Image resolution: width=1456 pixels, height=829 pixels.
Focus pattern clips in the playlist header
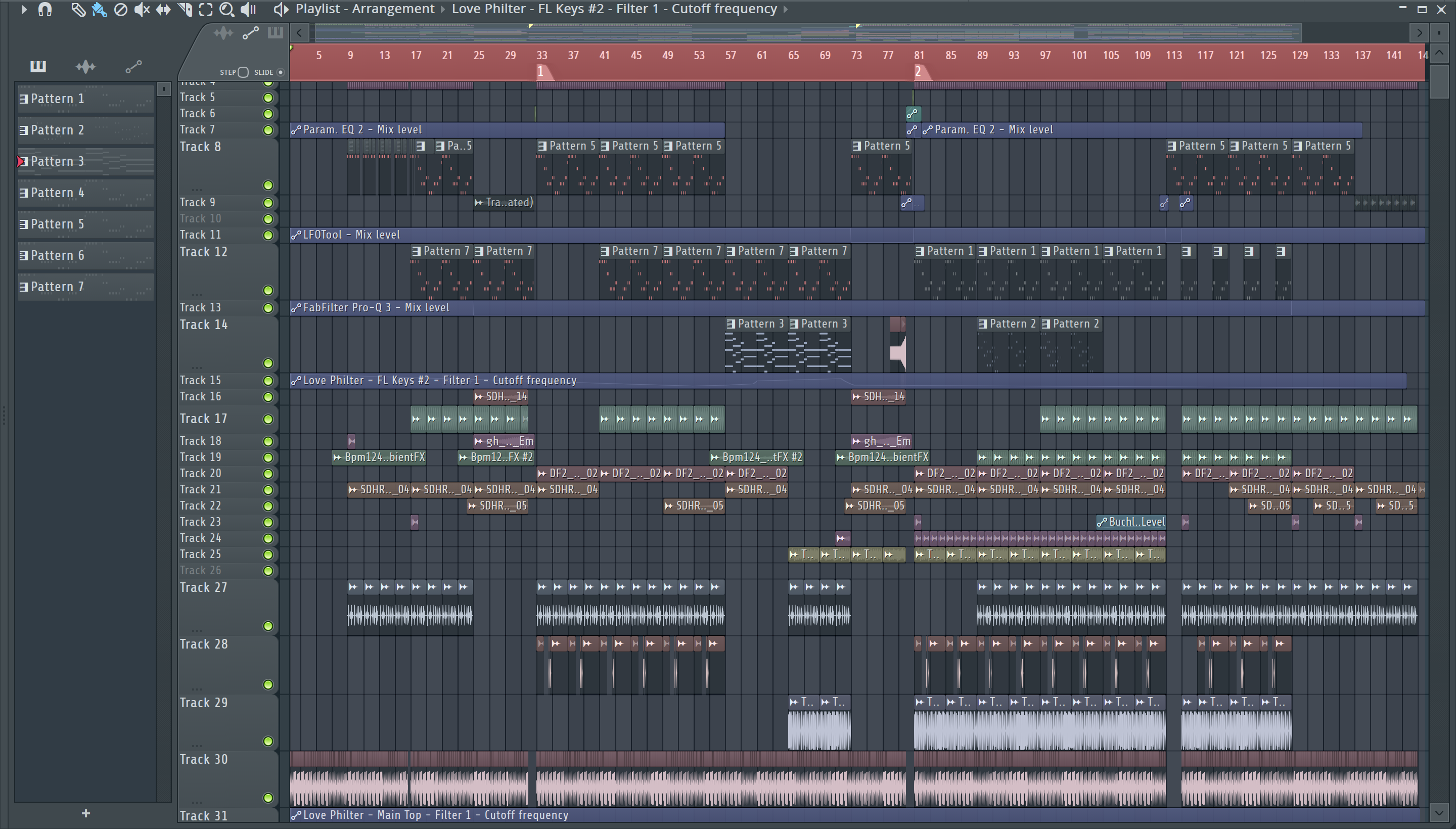275,33
